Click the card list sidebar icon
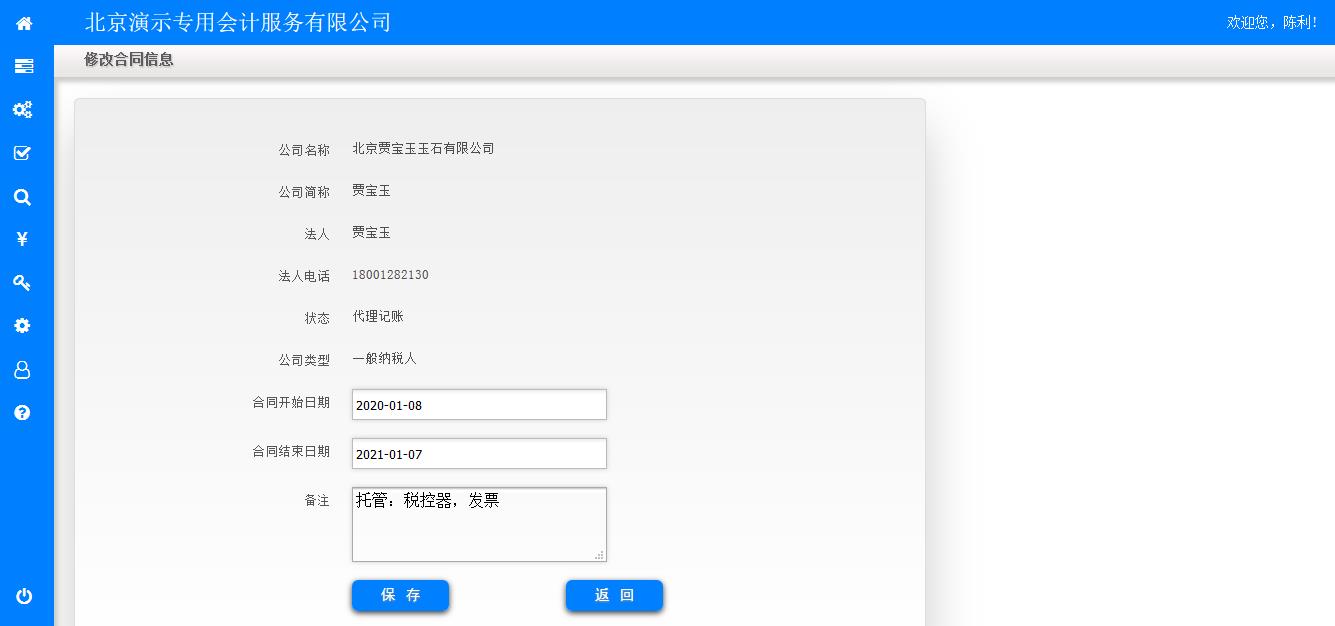Image resolution: width=1335 pixels, height=626 pixels. [x=24, y=66]
